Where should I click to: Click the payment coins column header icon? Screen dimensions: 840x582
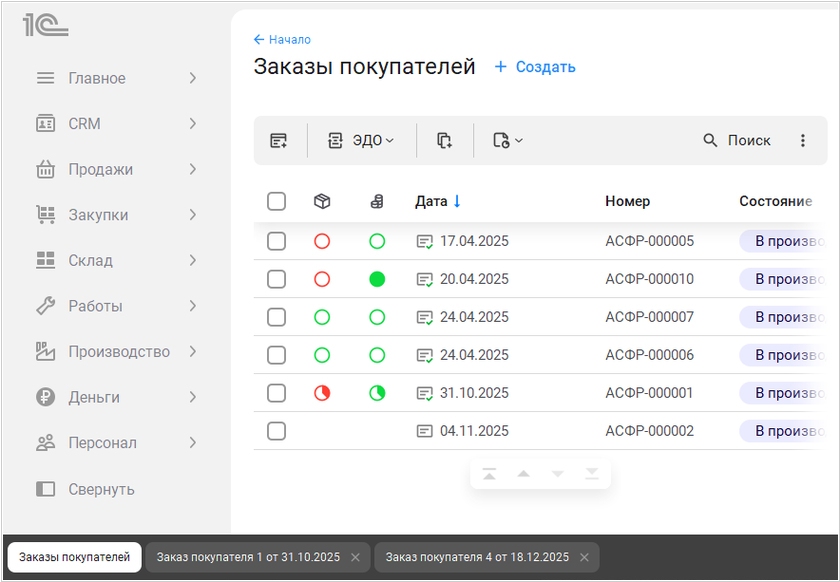click(x=377, y=201)
